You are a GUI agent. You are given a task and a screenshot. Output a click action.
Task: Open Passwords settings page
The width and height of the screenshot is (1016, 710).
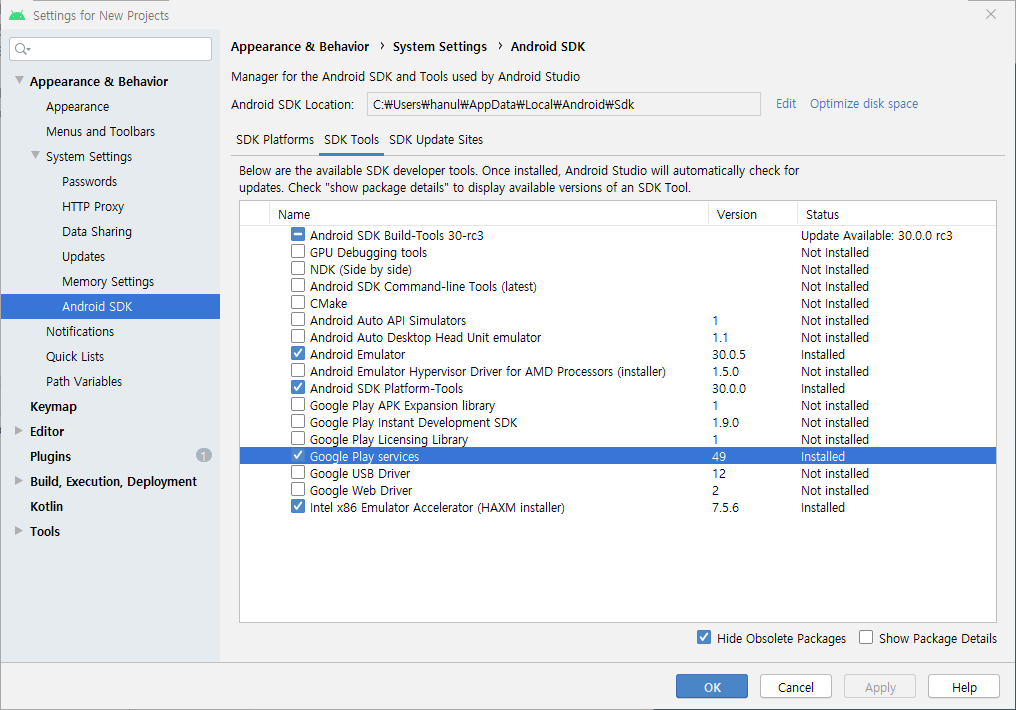(89, 181)
